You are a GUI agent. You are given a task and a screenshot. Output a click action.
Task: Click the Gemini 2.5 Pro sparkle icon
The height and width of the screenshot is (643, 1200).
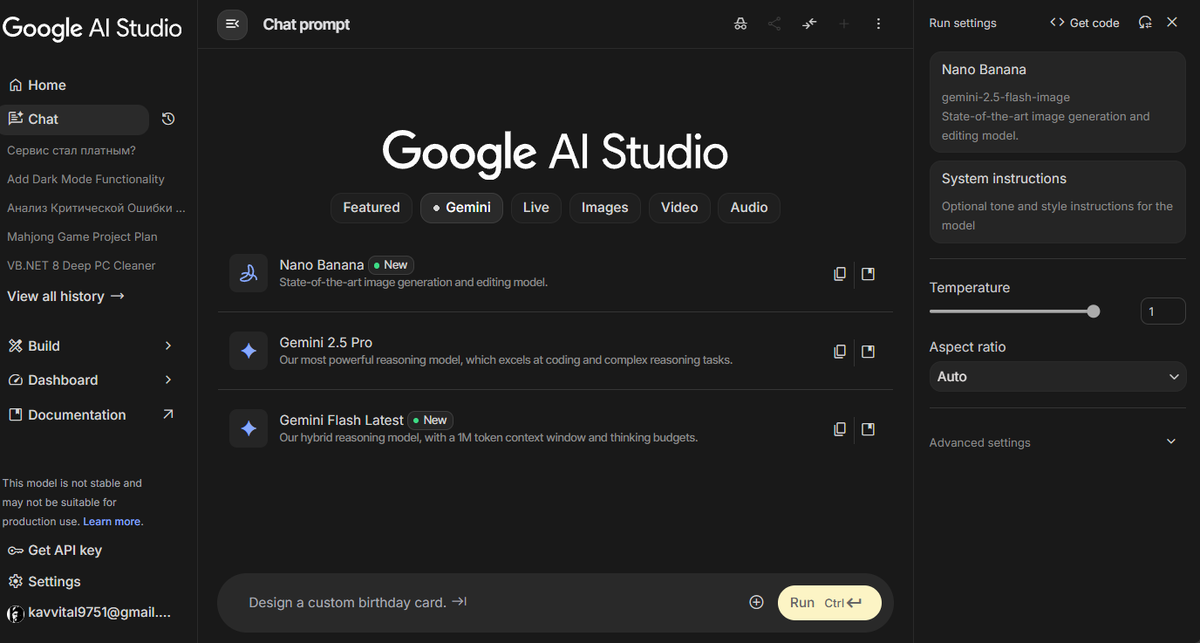pyautogui.click(x=248, y=351)
